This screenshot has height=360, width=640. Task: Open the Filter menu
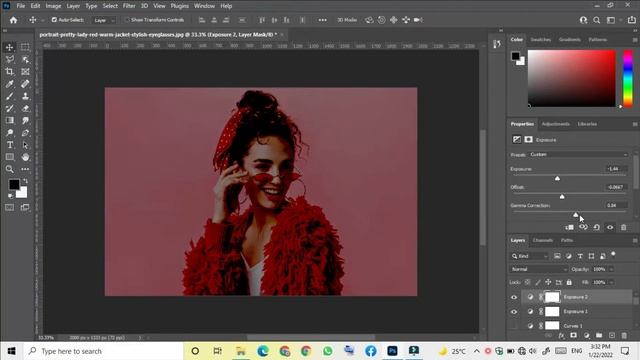129,6
